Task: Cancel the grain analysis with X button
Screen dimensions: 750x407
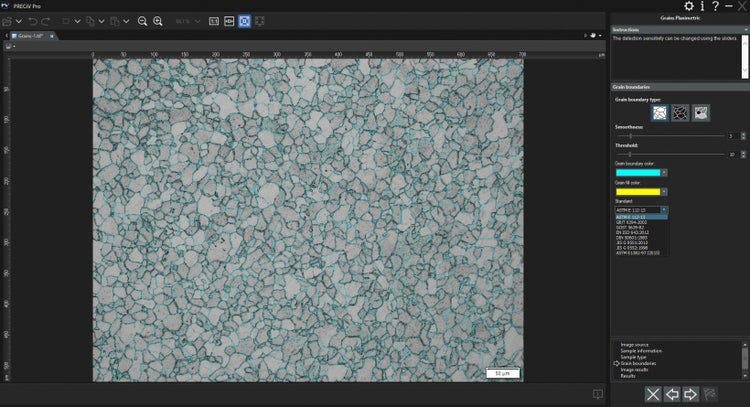Action: 652,394
